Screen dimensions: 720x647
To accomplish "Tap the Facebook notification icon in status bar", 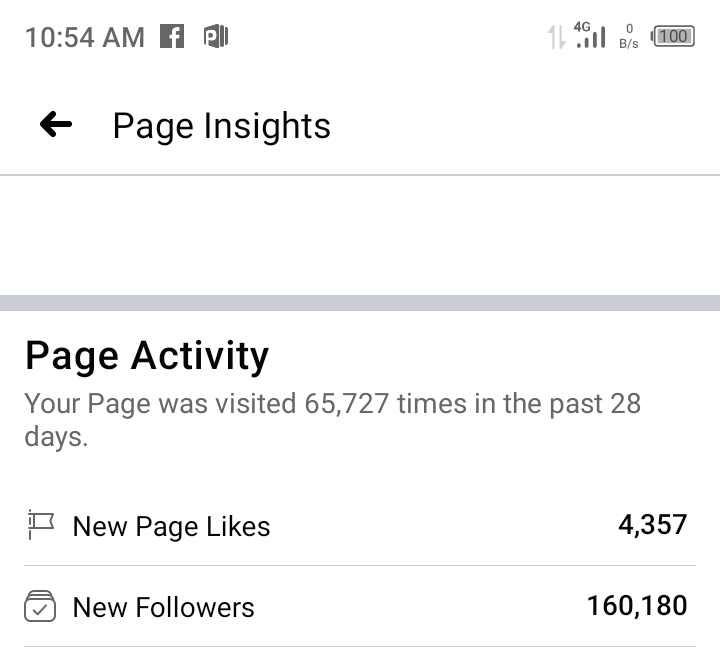I will [172, 36].
